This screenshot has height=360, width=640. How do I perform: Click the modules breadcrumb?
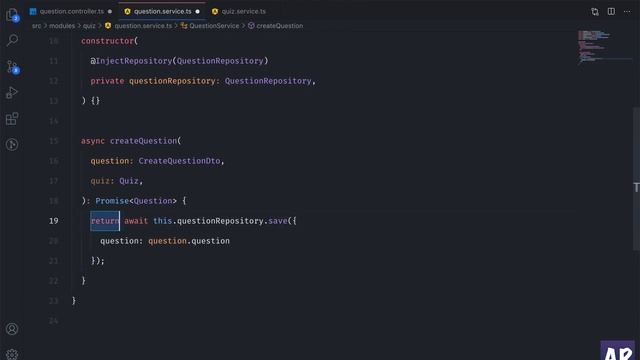(62, 26)
